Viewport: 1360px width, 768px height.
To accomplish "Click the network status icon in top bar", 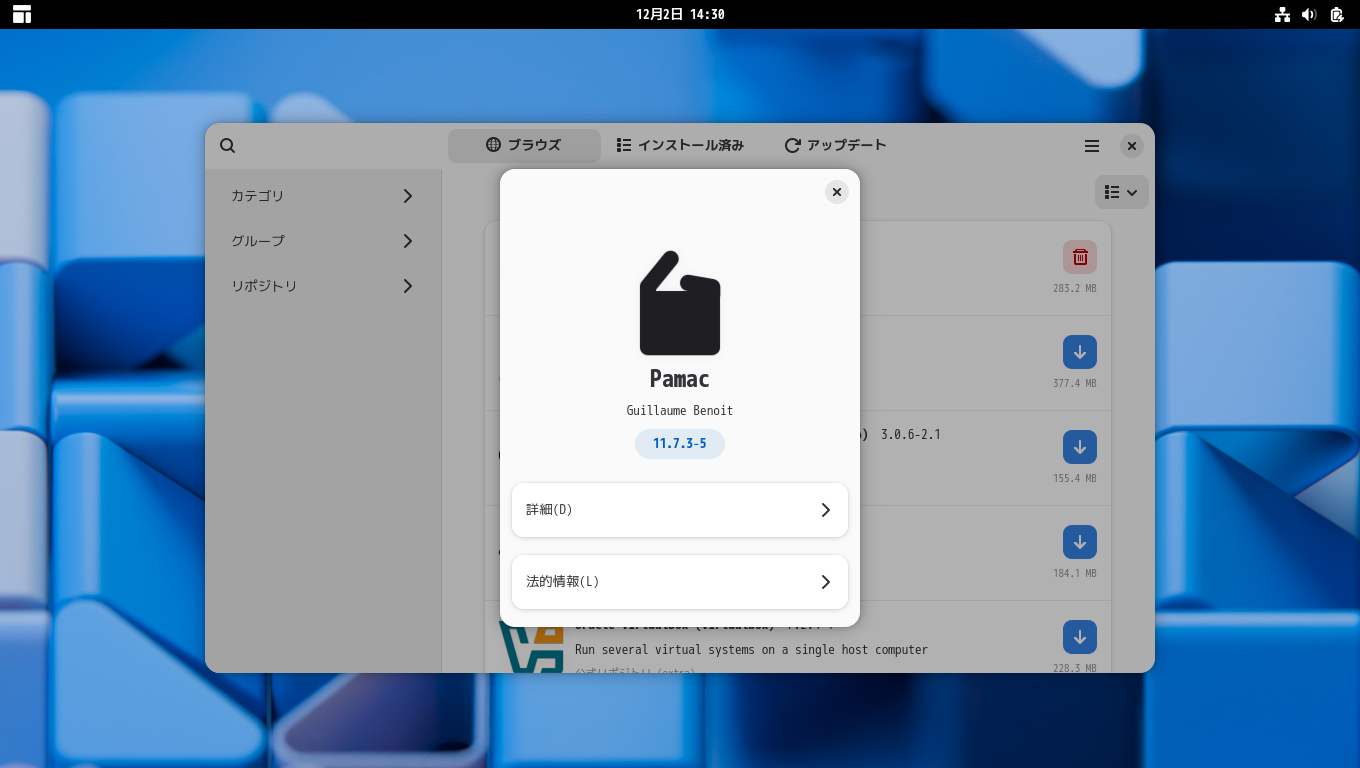I will tap(1282, 14).
